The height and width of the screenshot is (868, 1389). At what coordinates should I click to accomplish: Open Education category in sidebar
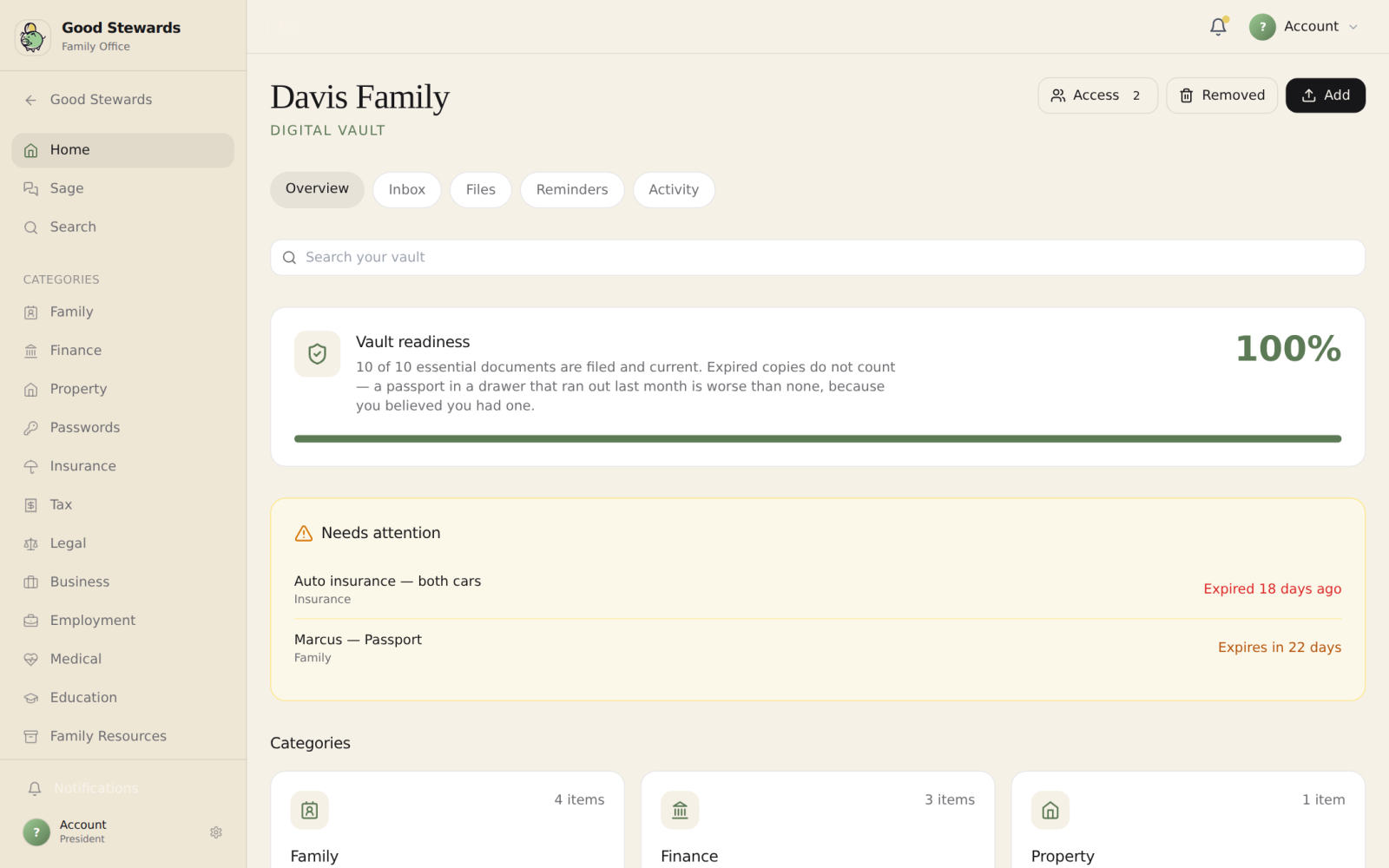122,698
